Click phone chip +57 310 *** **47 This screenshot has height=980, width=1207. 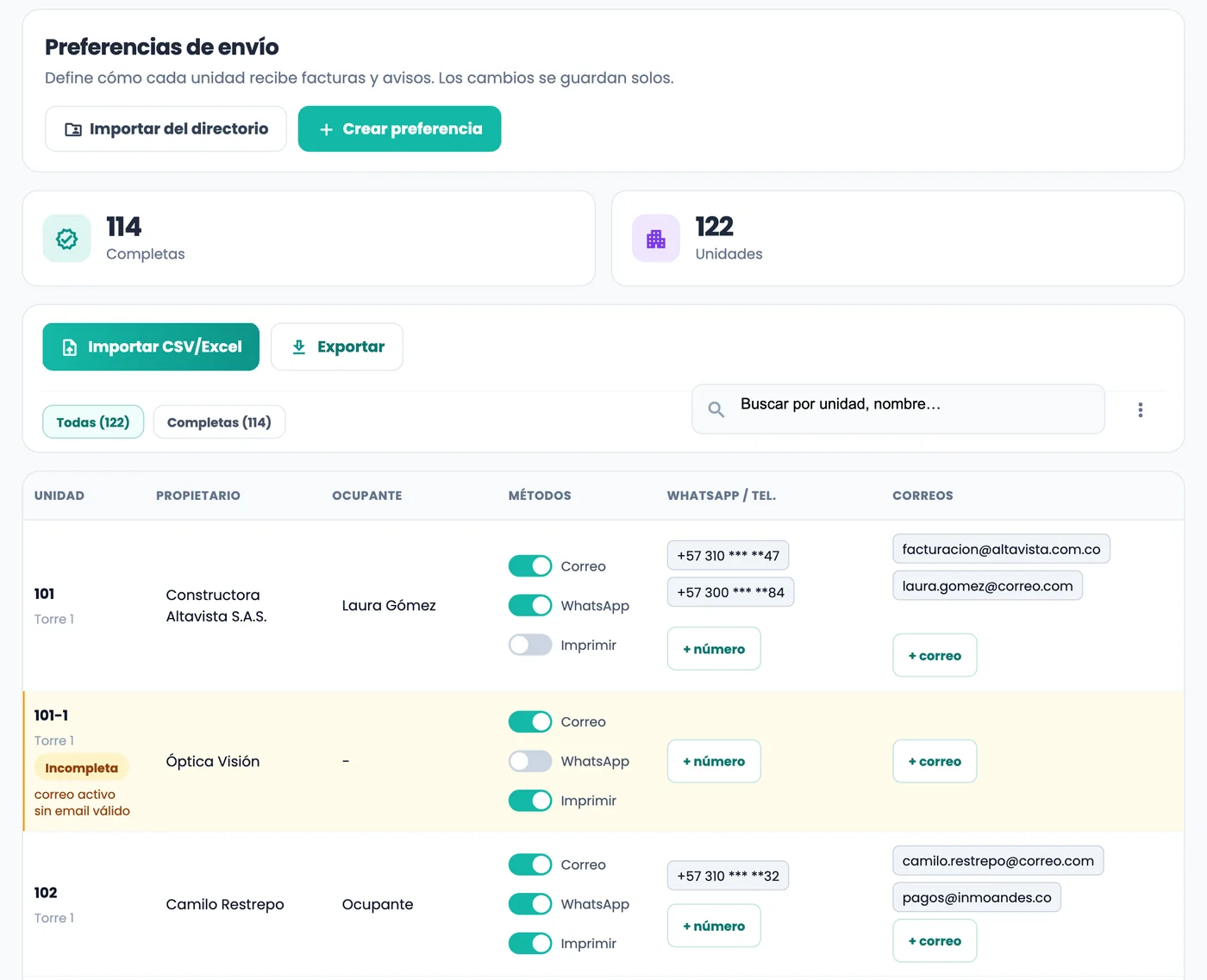(729, 556)
